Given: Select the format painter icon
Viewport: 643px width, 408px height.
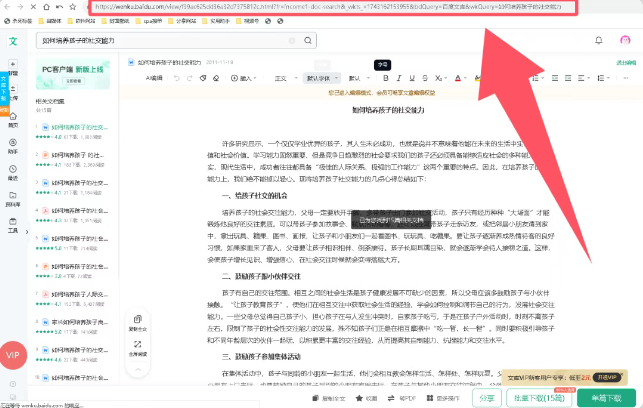Looking at the screenshot, I should (x=203, y=78).
